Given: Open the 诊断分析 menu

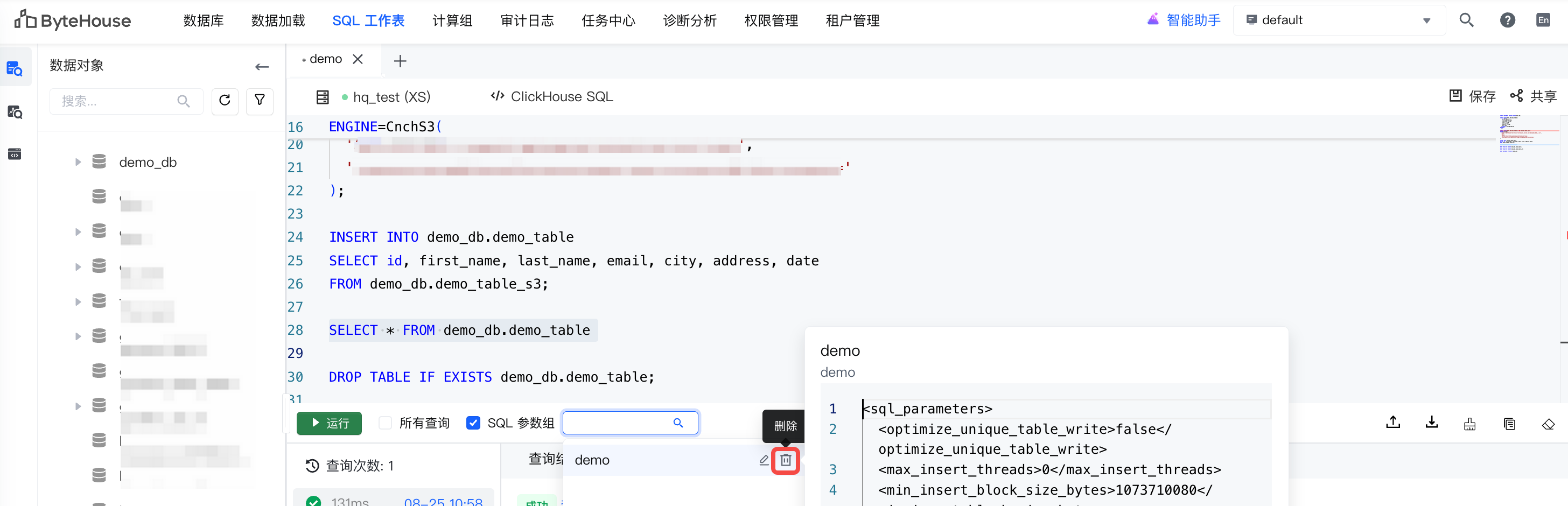Looking at the screenshot, I should pyautogui.click(x=690, y=20).
